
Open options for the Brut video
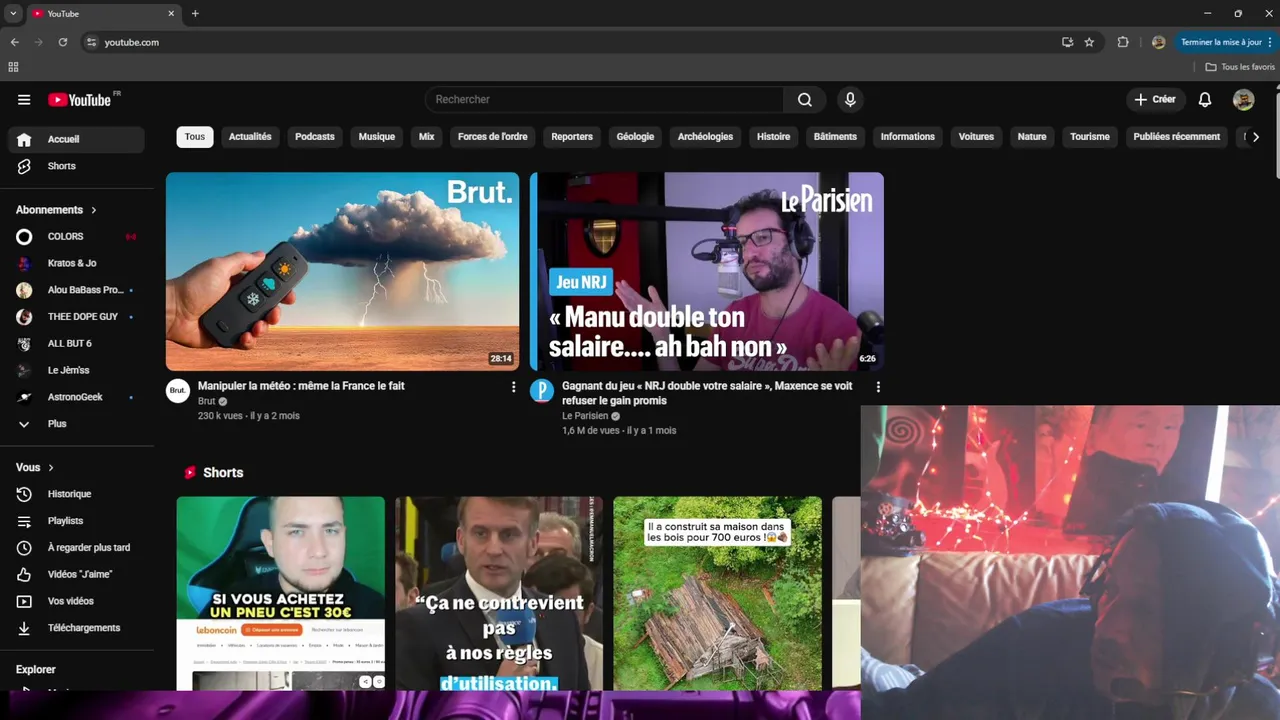click(x=514, y=387)
